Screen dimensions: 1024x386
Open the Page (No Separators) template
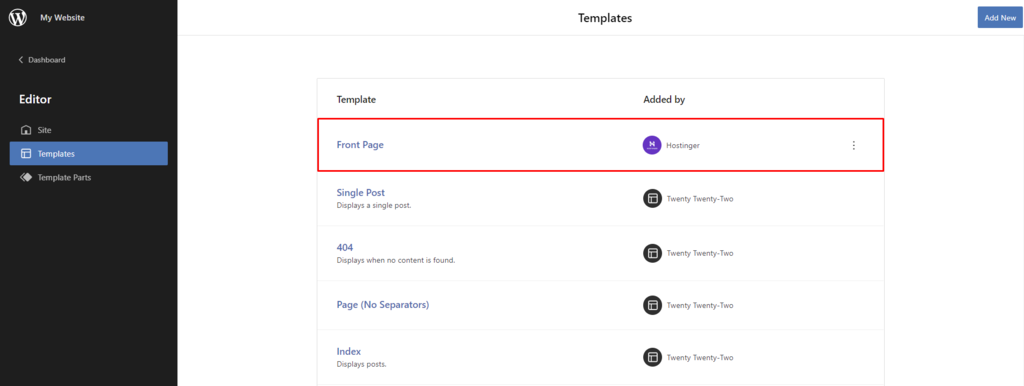click(383, 305)
